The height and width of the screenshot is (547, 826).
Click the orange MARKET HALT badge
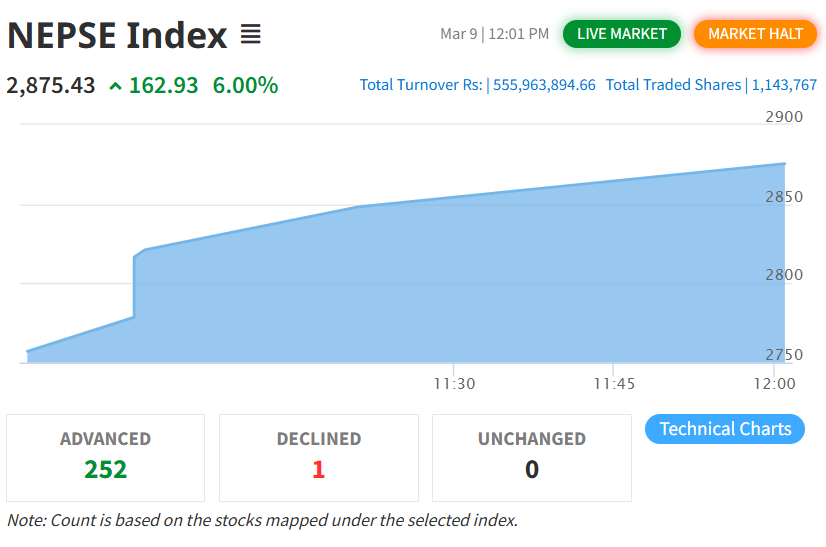click(755, 34)
